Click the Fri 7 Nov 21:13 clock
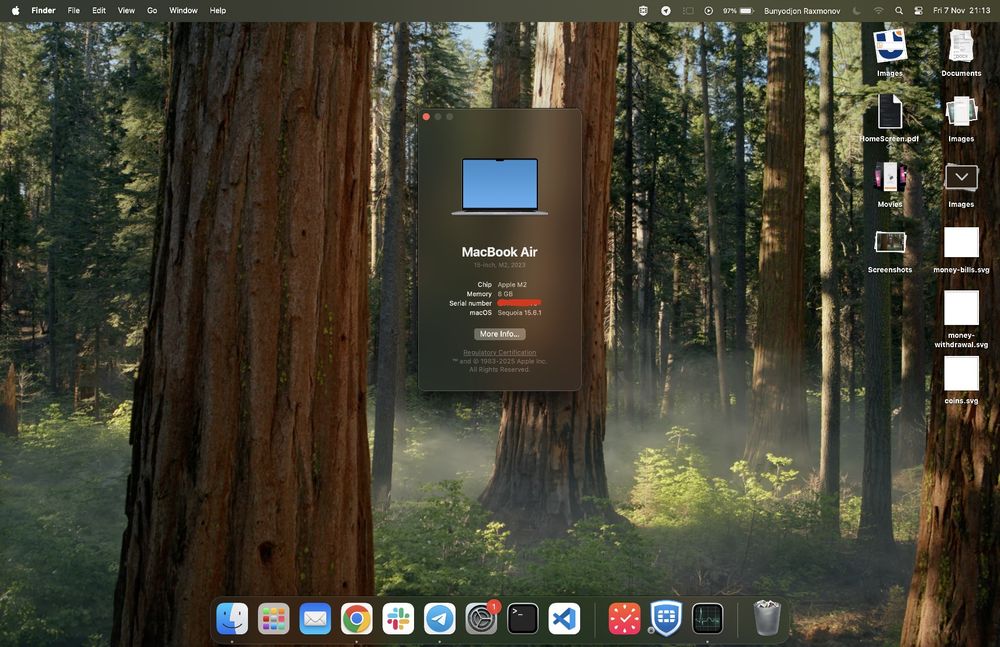 pos(962,11)
